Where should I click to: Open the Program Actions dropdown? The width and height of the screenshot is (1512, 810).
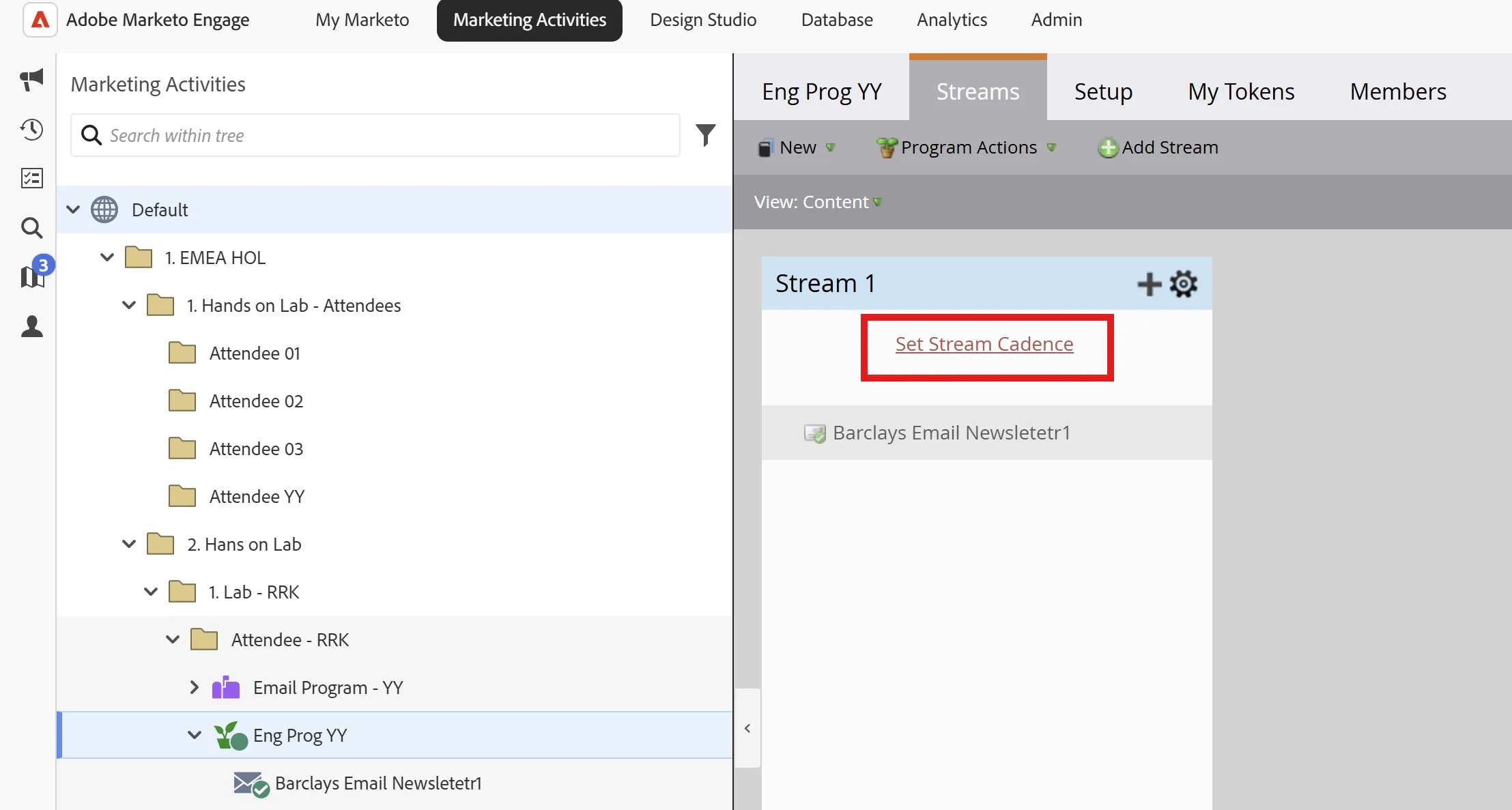(x=967, y=147)
